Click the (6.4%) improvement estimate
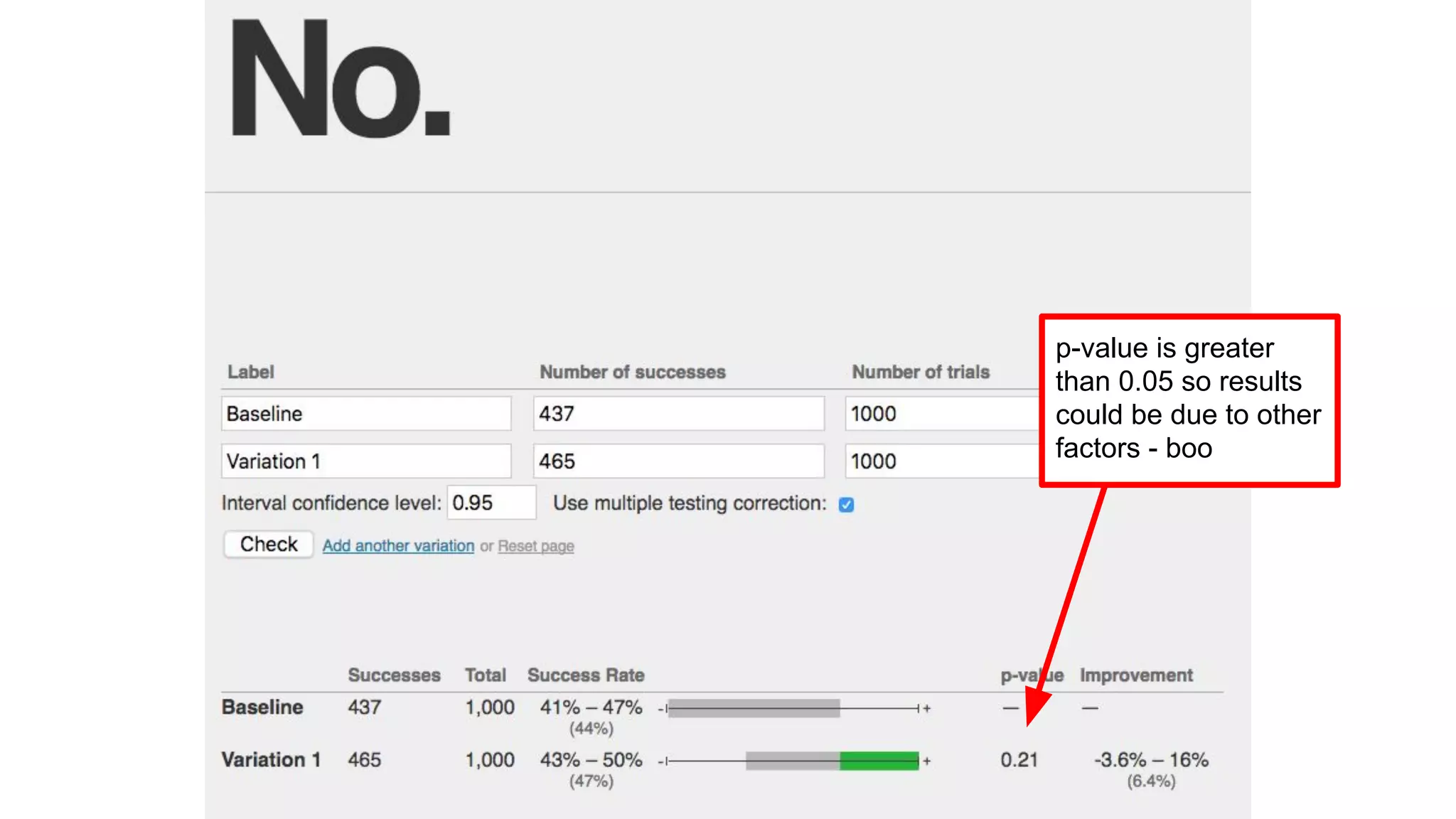The width and height of the screenshot is (1456, 819). 1151,781
